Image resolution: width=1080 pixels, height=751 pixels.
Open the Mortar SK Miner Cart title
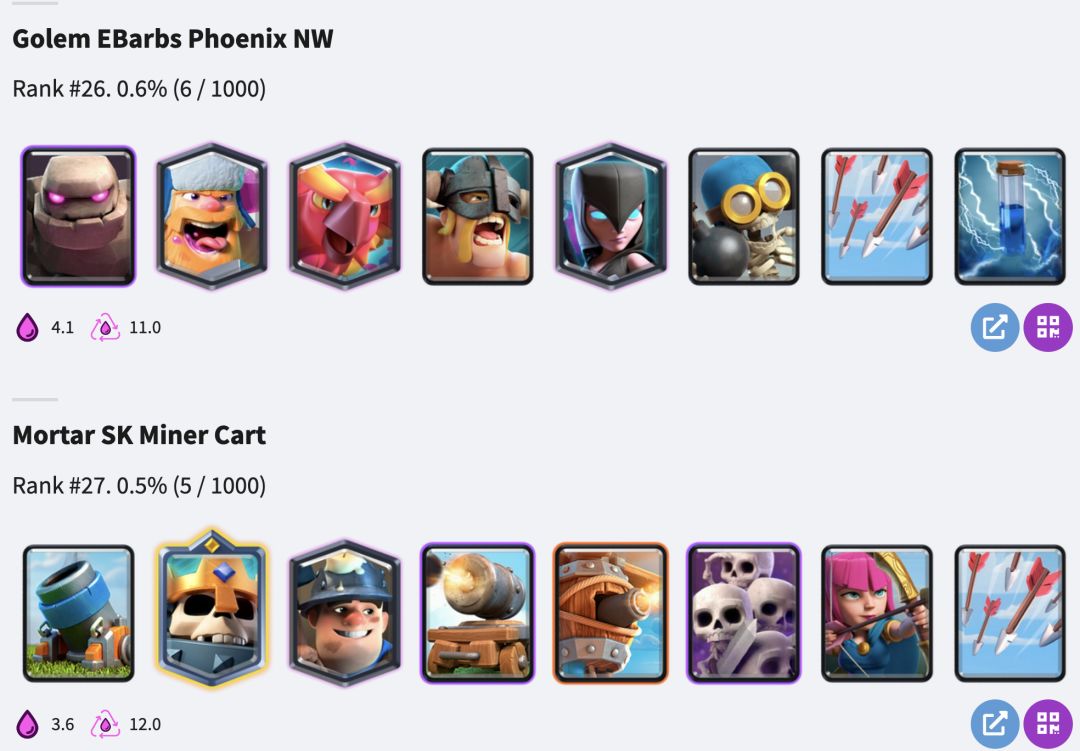click(139, 435)
